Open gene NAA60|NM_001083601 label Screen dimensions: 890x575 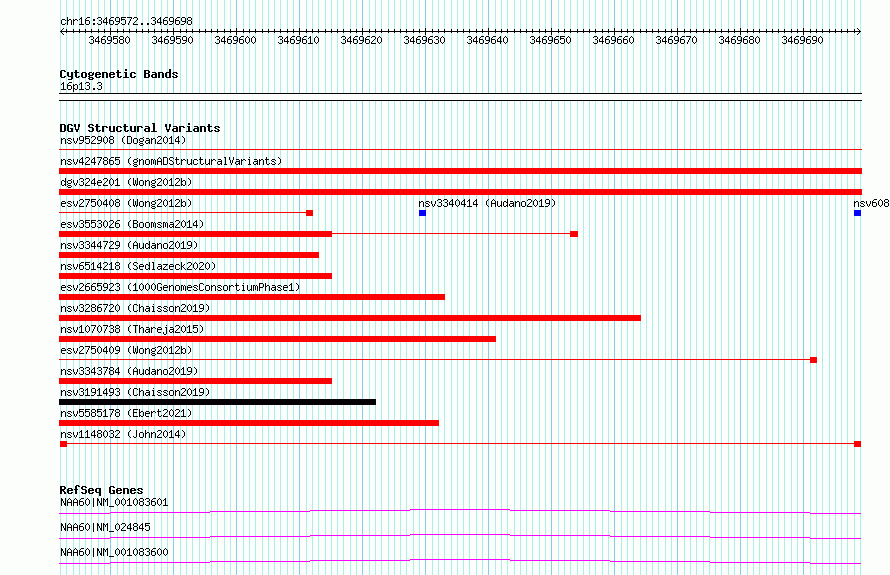114,502
